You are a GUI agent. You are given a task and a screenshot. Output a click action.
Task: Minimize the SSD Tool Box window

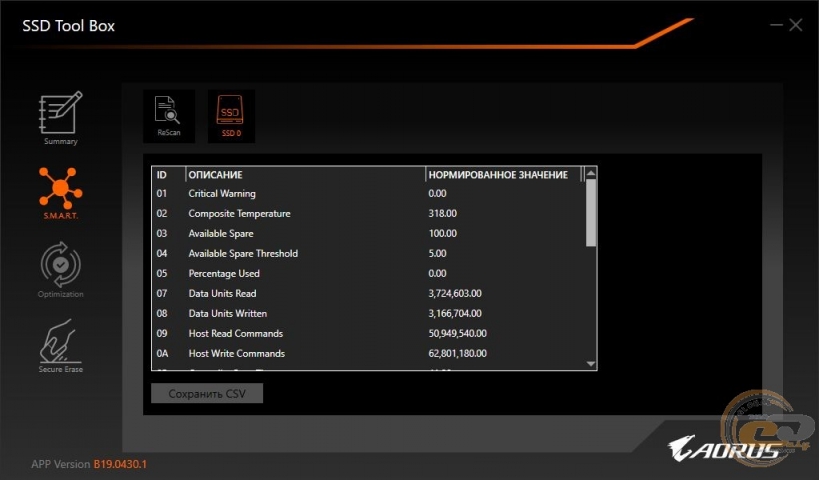(x=776, y=25)
